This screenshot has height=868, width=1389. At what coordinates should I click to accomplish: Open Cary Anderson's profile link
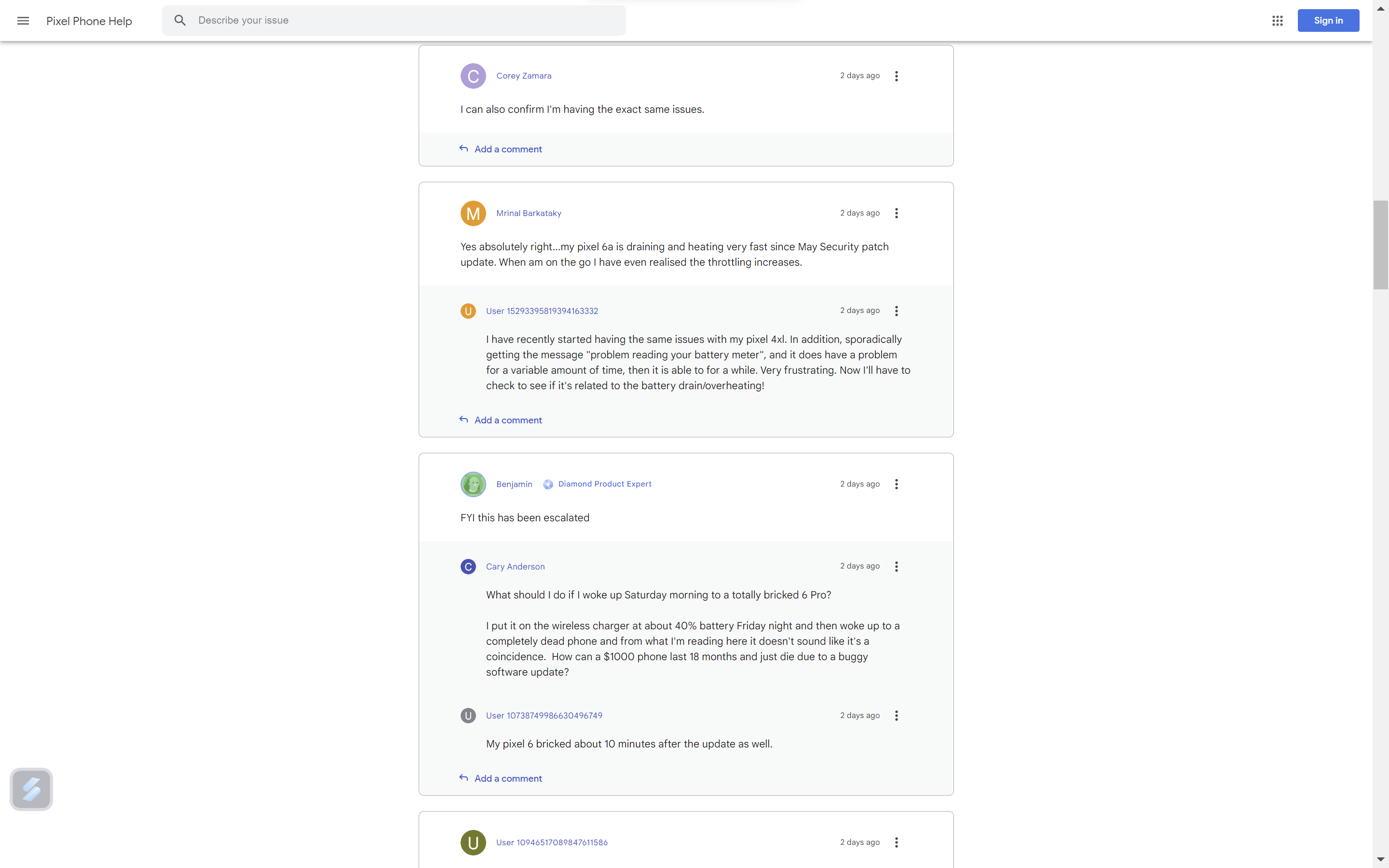515,567
